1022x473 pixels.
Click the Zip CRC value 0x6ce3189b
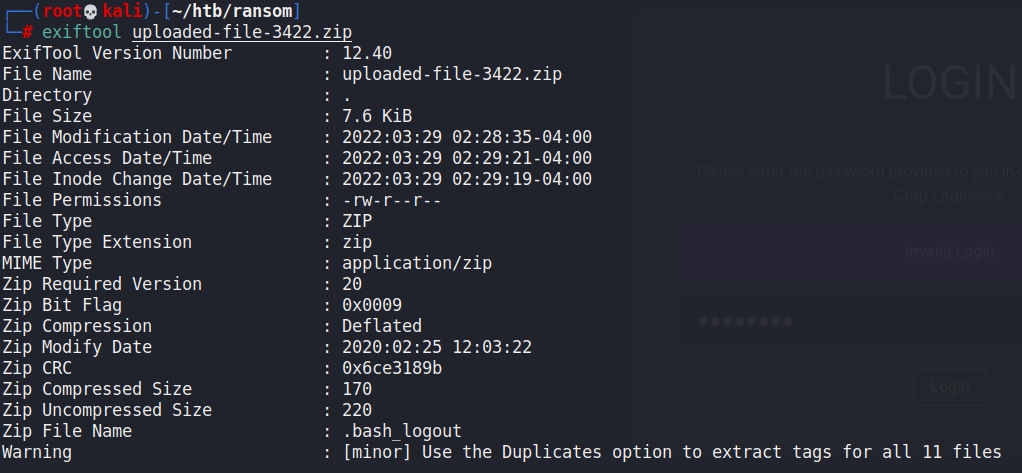tap(392, 368)
